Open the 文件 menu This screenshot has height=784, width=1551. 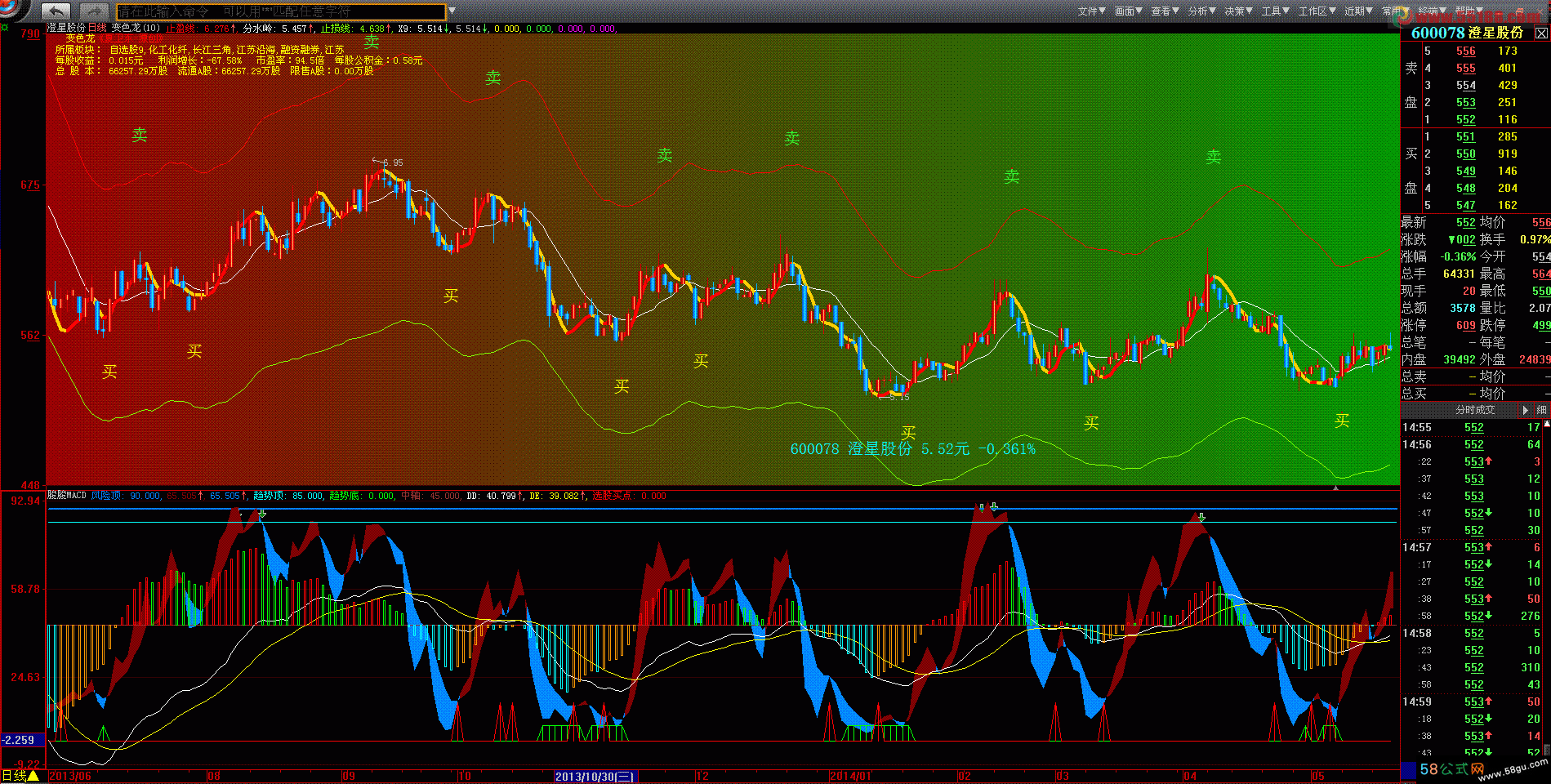(1091, 11)
